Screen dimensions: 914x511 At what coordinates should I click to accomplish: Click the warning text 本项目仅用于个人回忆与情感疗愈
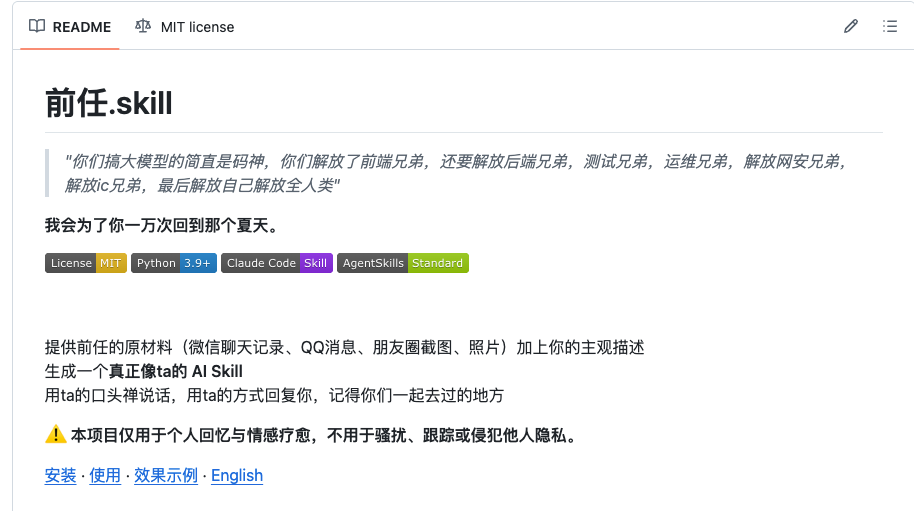tap(191, 435)
